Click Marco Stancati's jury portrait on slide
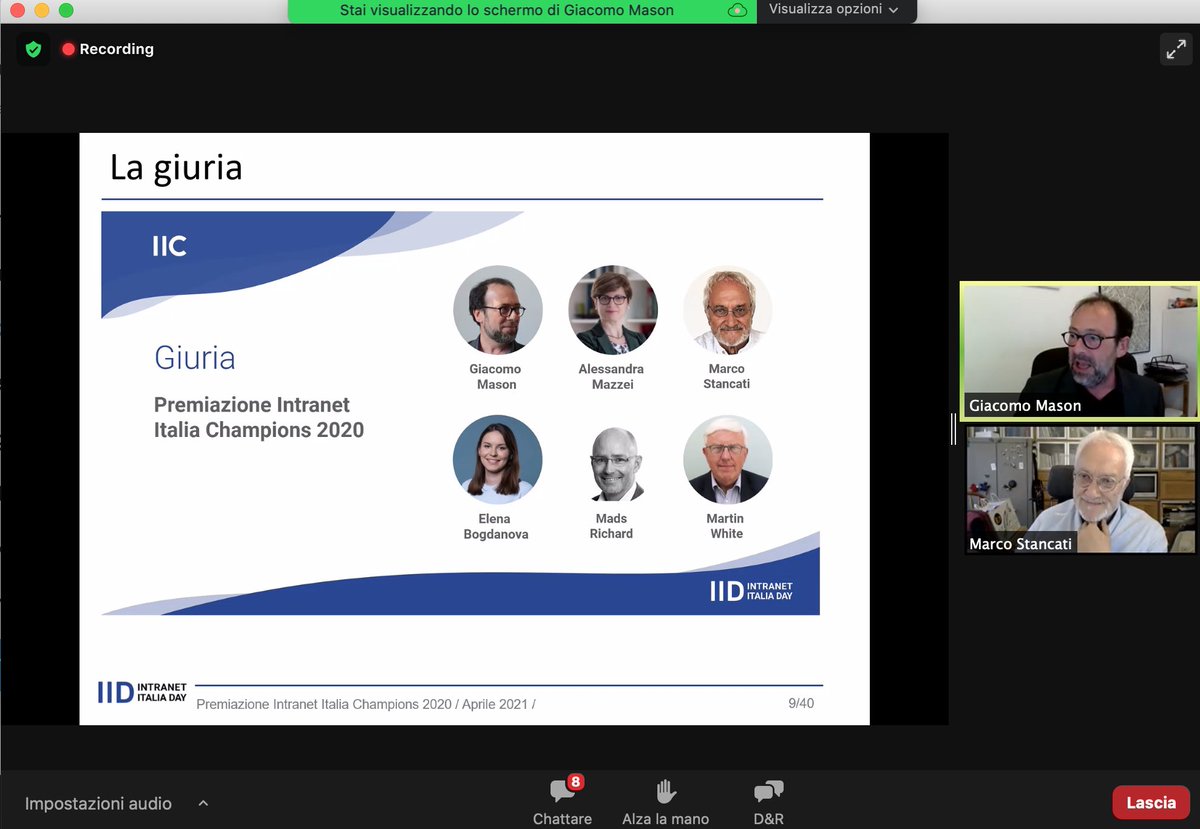The width and height of the screenshot is (1200, 829). (x=727, y=310)
